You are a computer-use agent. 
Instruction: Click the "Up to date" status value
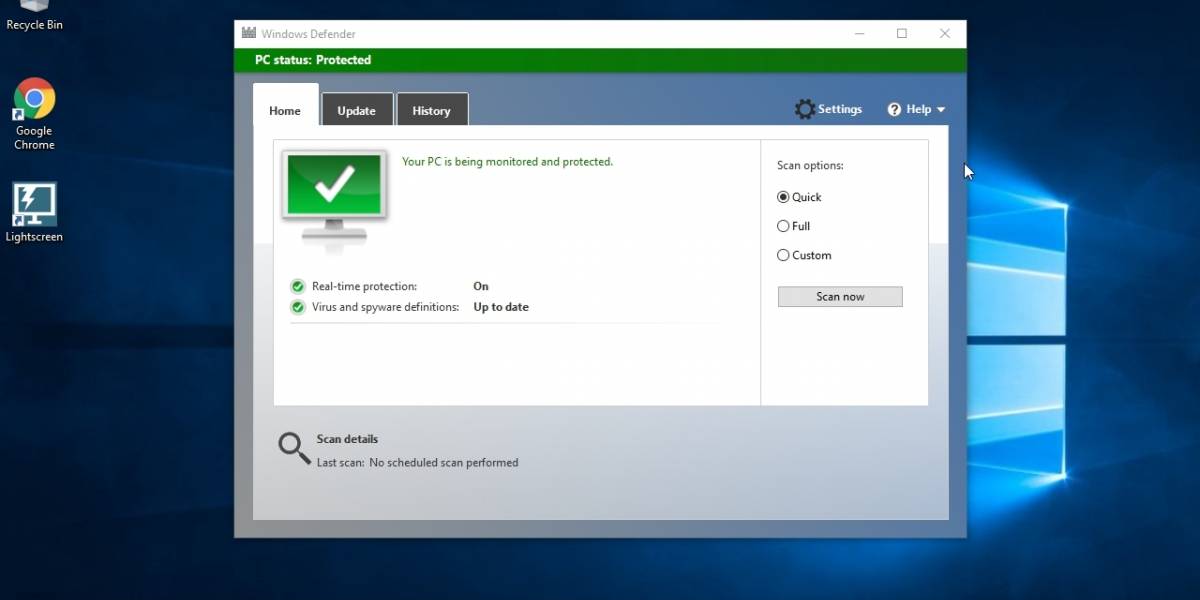(x=501, y=307)
